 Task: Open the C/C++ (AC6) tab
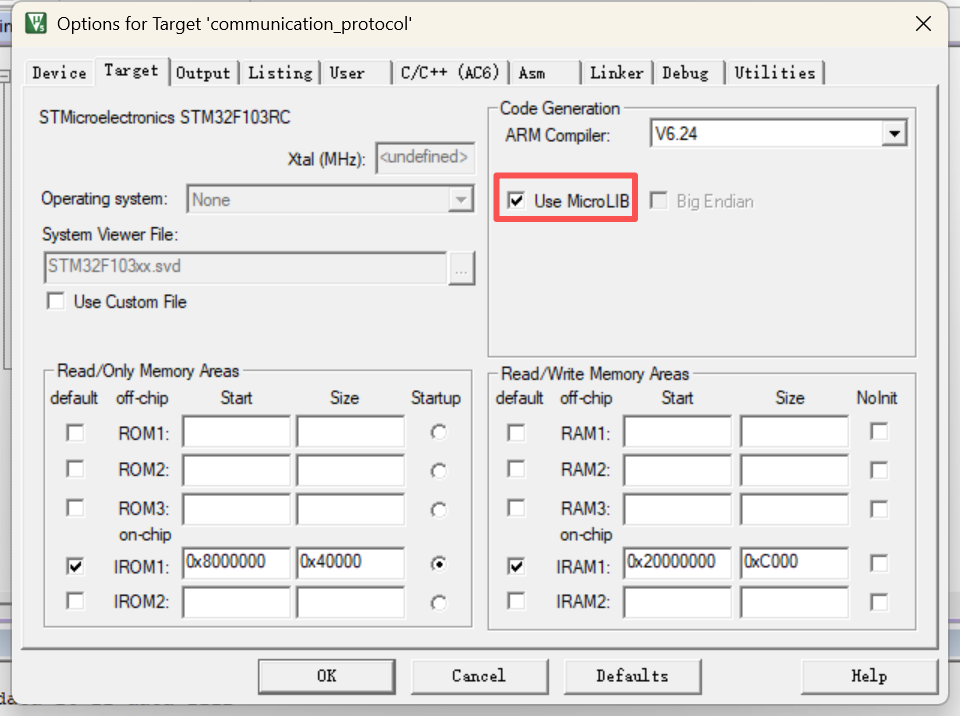(x=450, y=73)
